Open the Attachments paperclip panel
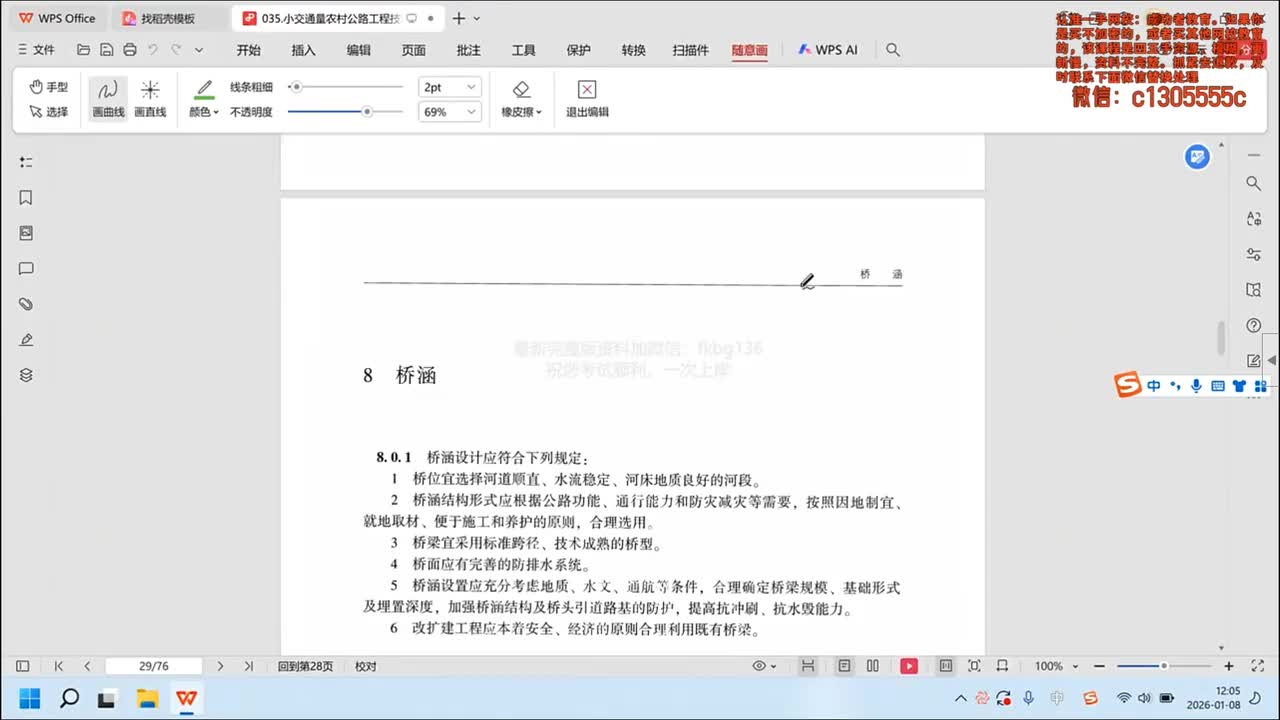The image size is (1280, 720). click(x=26, y=304)
